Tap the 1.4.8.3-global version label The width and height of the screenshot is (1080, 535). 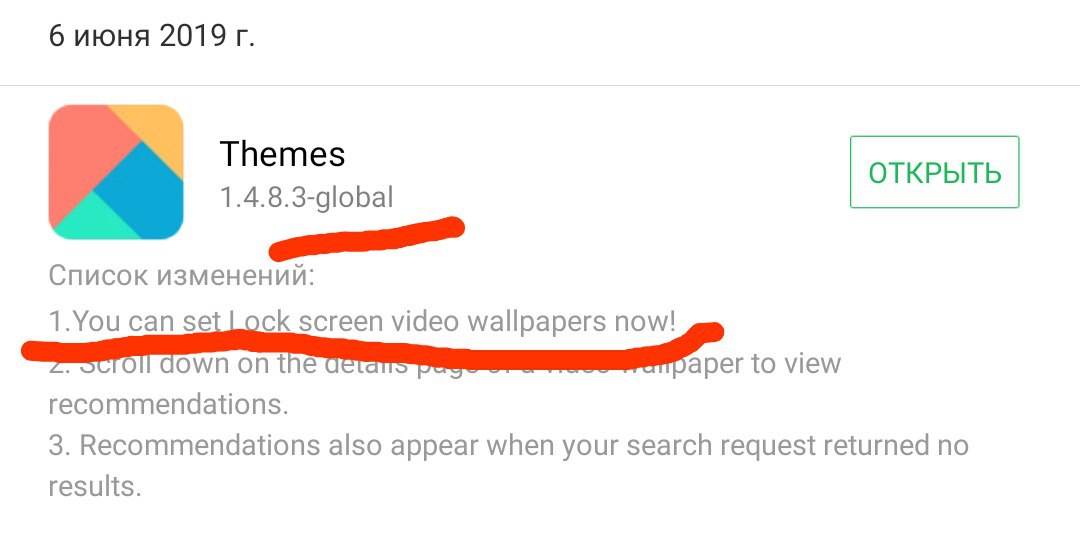point(307,198)
